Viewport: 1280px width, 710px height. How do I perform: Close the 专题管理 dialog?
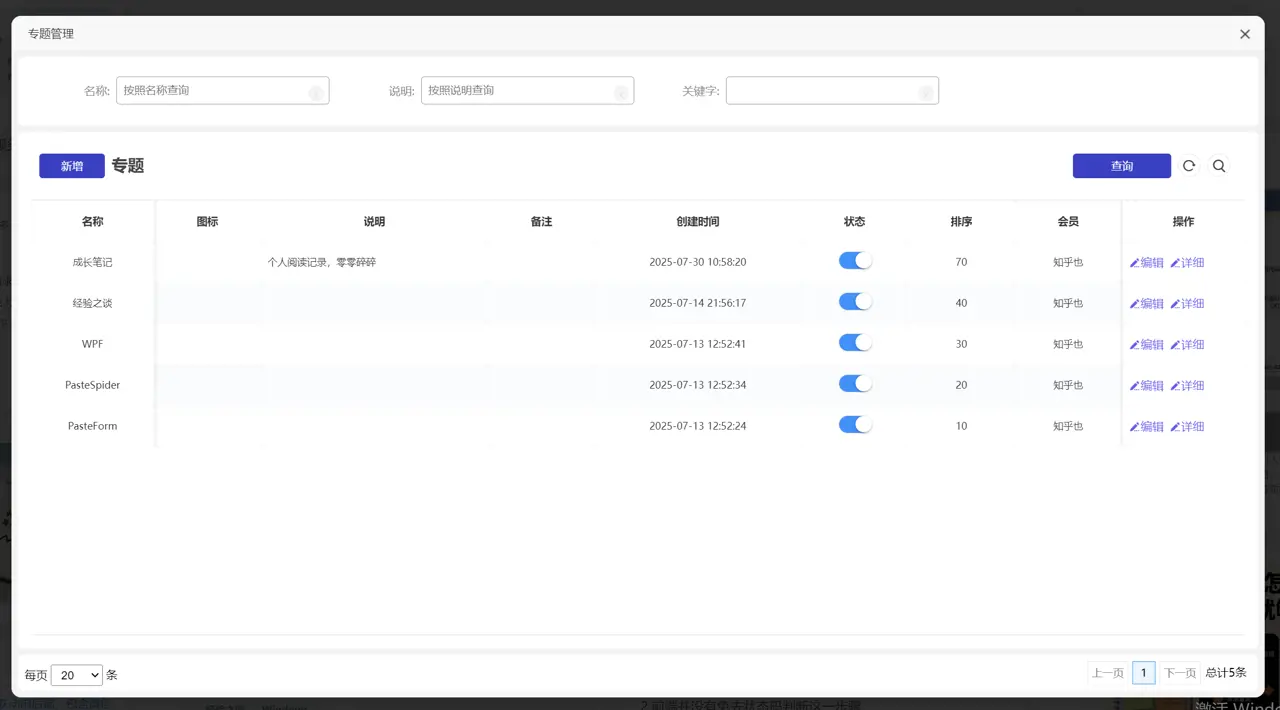click(1245, 34)
